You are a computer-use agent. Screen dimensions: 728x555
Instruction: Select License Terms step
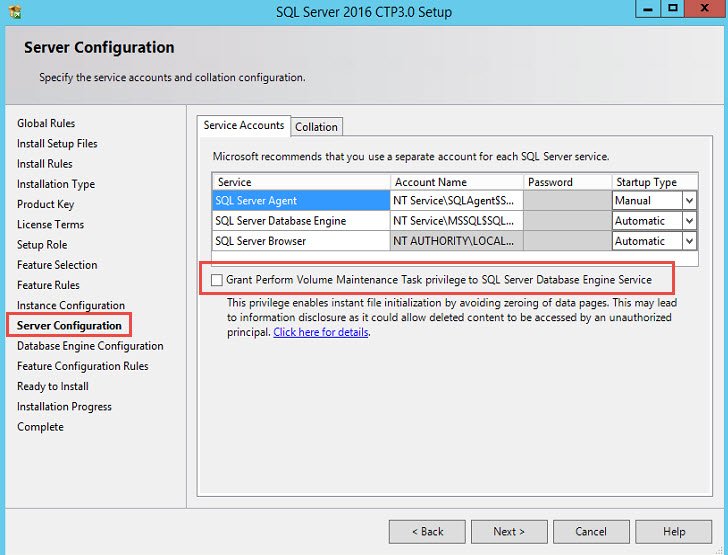[50, 225]
